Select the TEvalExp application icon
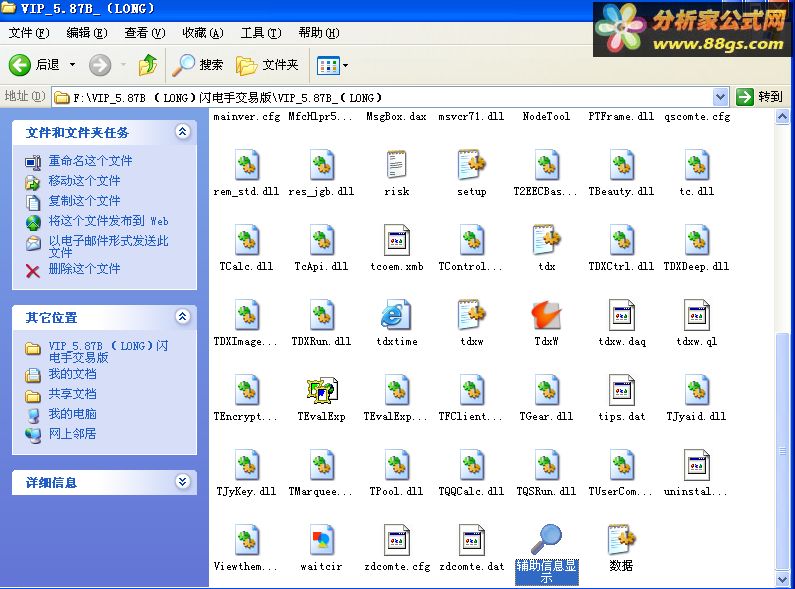795x589 pixels. click(322, 390)
